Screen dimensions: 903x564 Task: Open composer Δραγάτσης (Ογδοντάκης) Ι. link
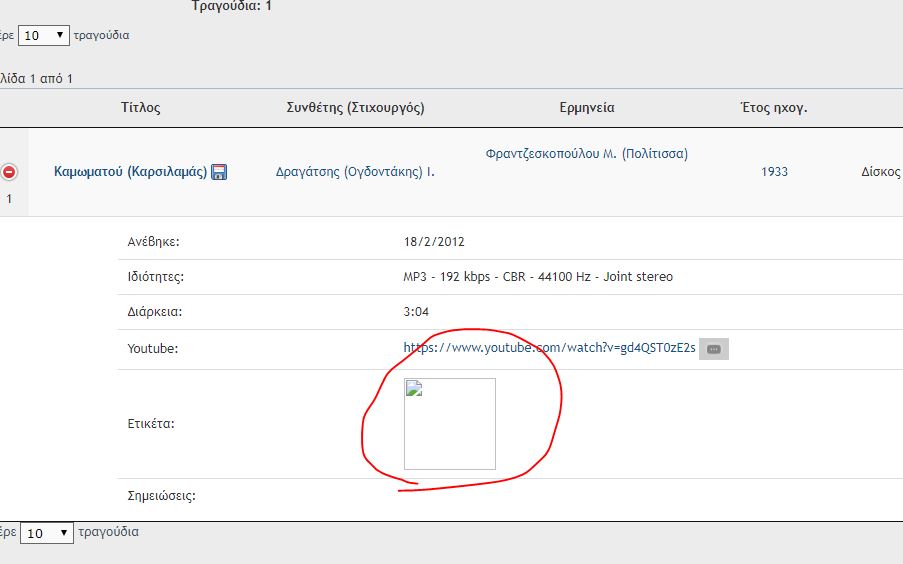(x=355, y=172)
